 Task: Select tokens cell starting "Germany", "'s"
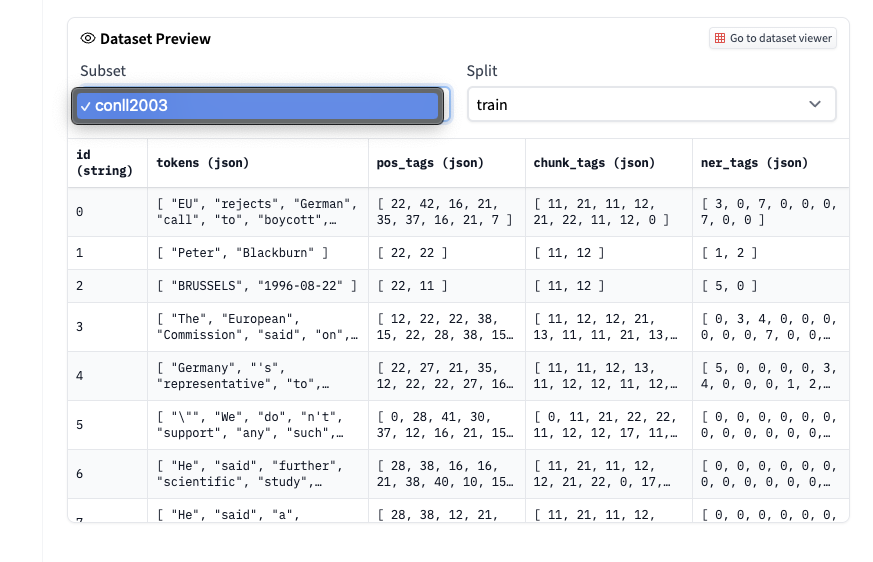(258, 376)
